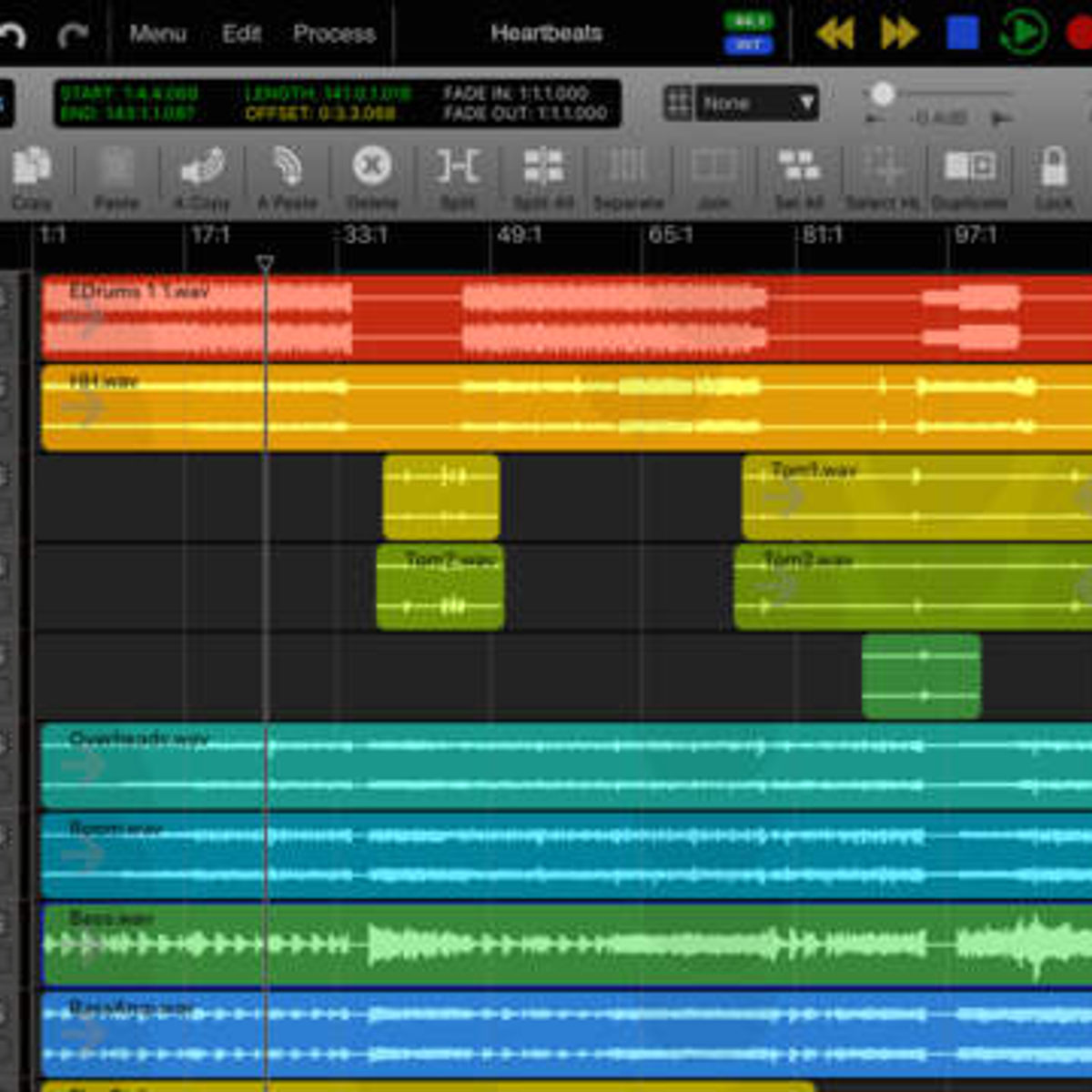
Task: Toggle the green indicator above the blue one
Action: [748, 21]
